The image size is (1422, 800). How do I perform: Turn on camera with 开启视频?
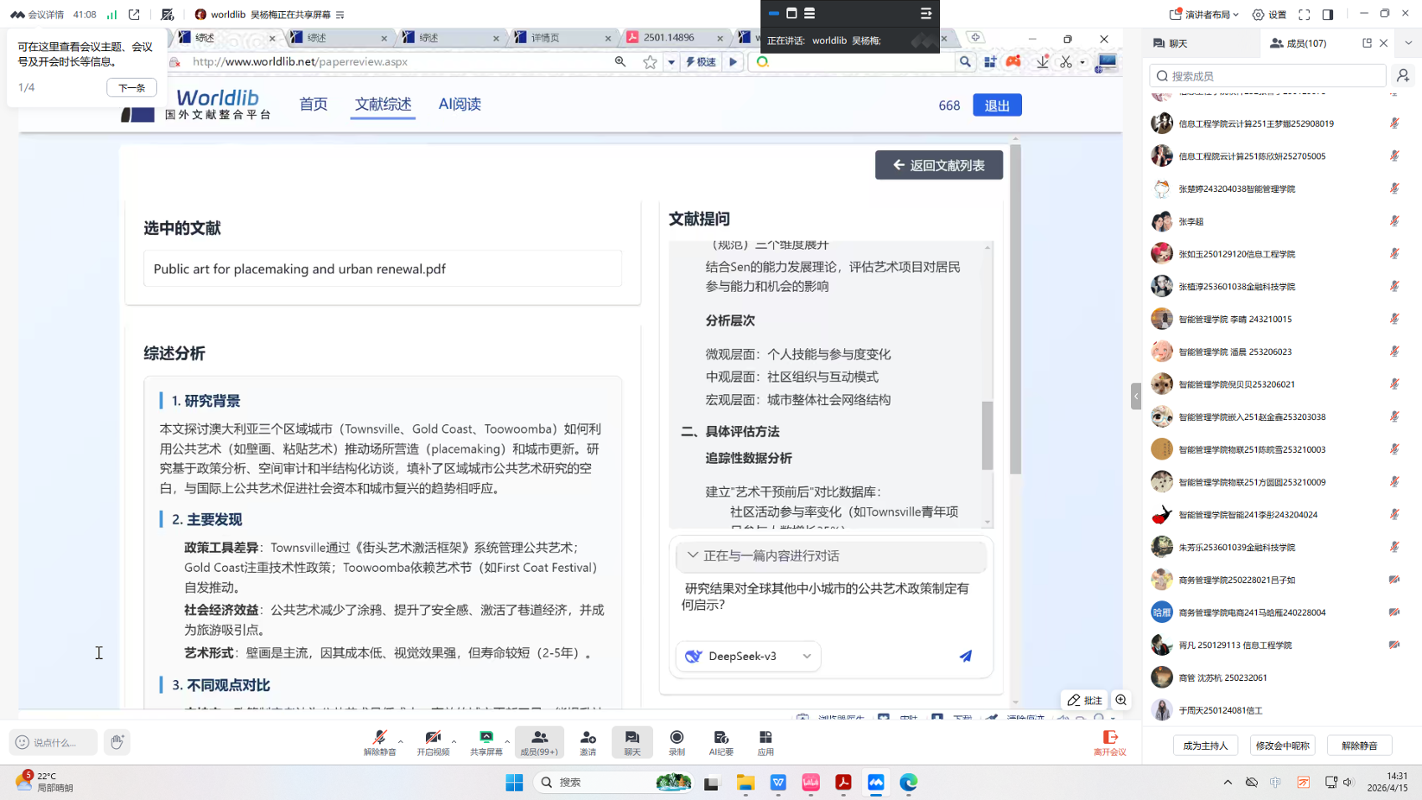pyautogui.click(x=433, y=741)
